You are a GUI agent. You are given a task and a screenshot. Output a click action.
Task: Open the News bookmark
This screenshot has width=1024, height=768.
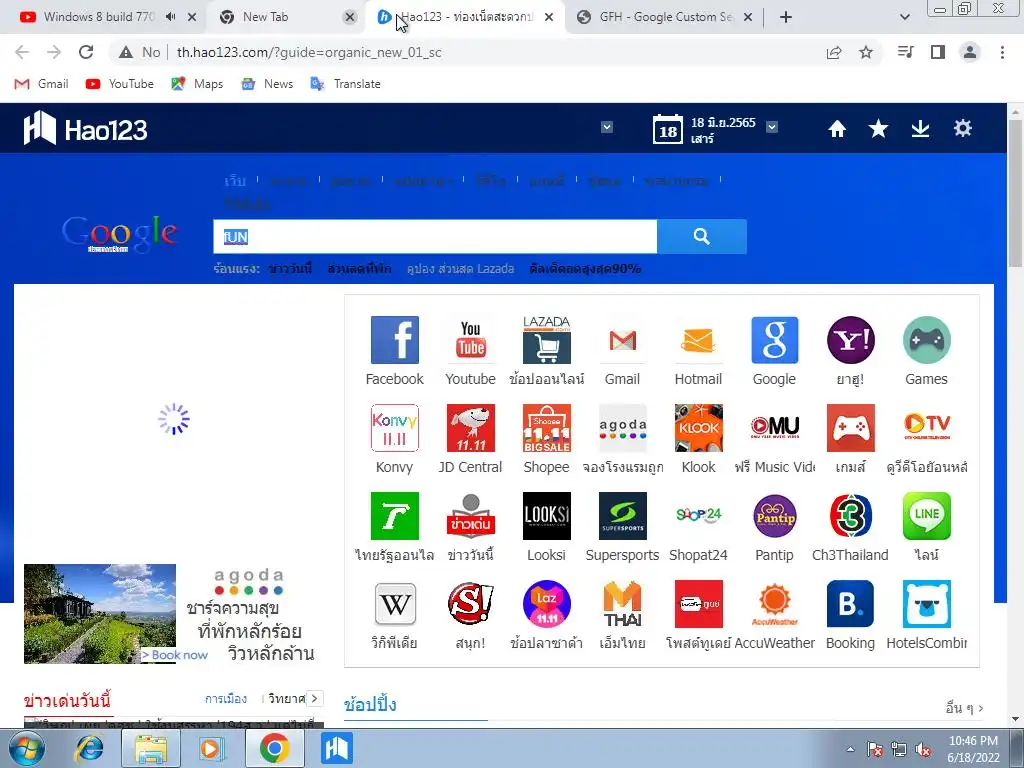coord(267,84)
